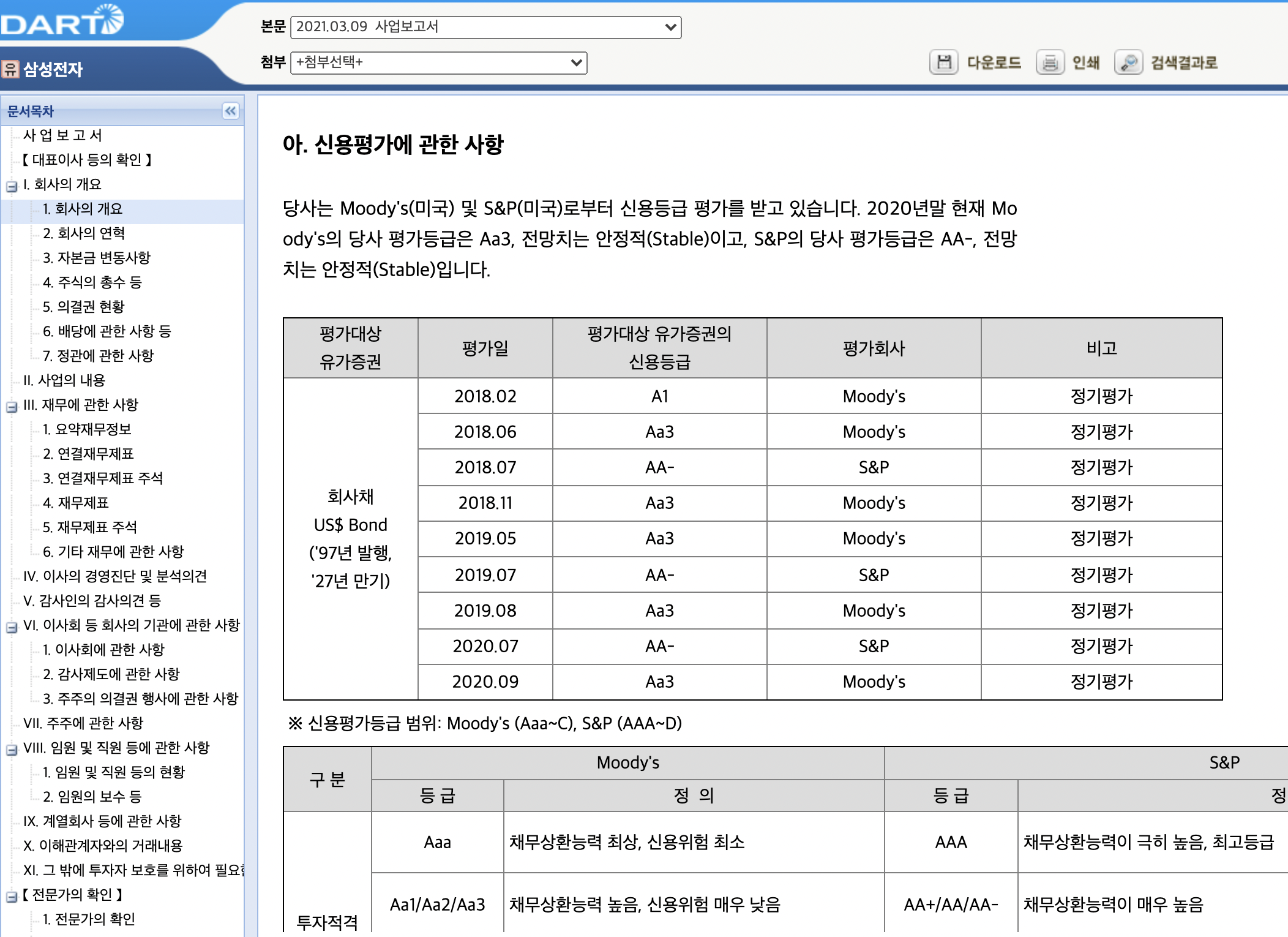This screenshot has height=937, width=1288.
Task: Click the 아. 신용평가에 관한 사항 heading
Action: click(393, 145)
